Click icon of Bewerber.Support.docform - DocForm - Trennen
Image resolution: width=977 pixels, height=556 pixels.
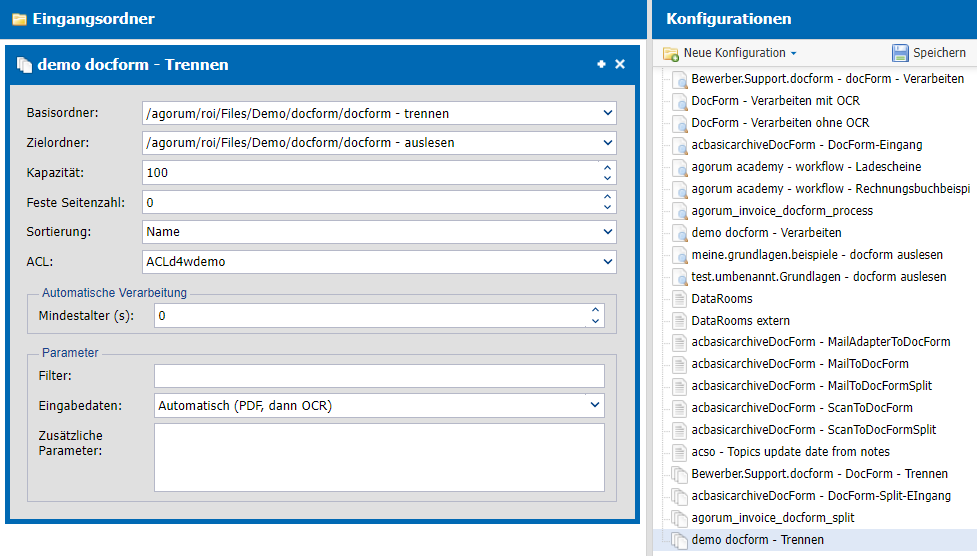[679, 474]
